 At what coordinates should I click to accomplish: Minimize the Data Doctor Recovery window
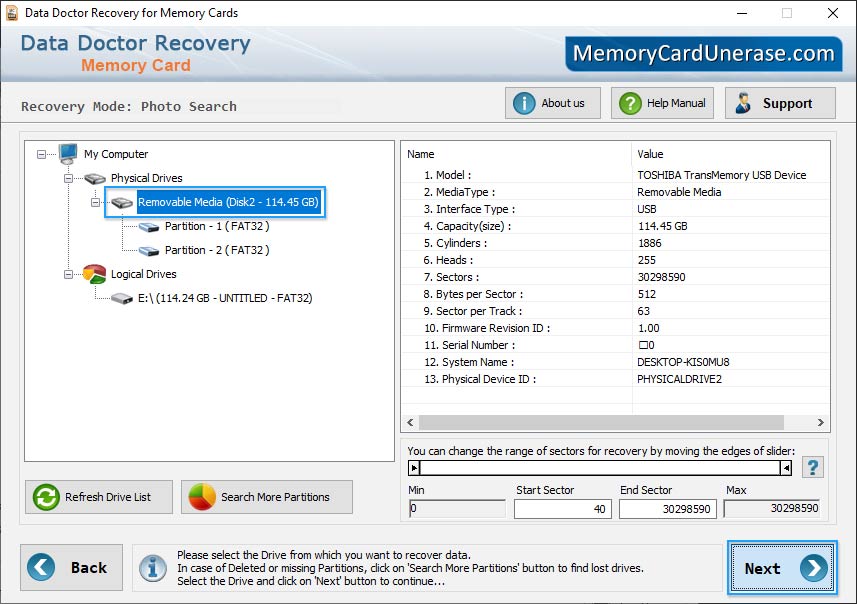742,13
